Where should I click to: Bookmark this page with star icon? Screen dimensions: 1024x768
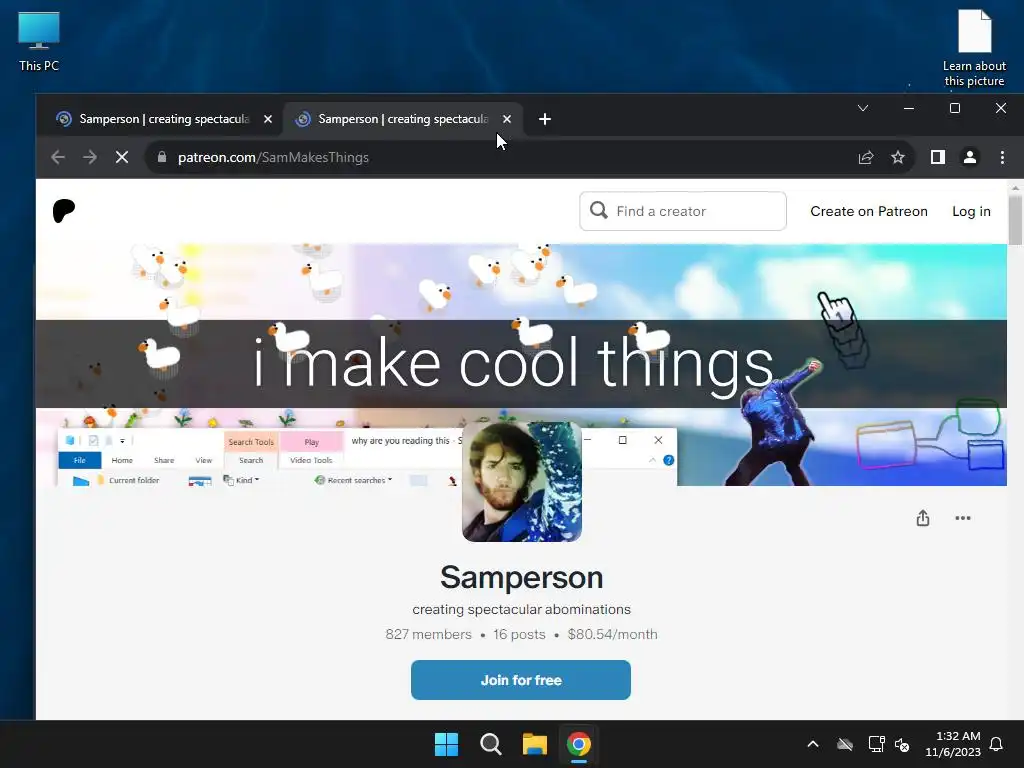pyautogui.click(x=898, y=157)
